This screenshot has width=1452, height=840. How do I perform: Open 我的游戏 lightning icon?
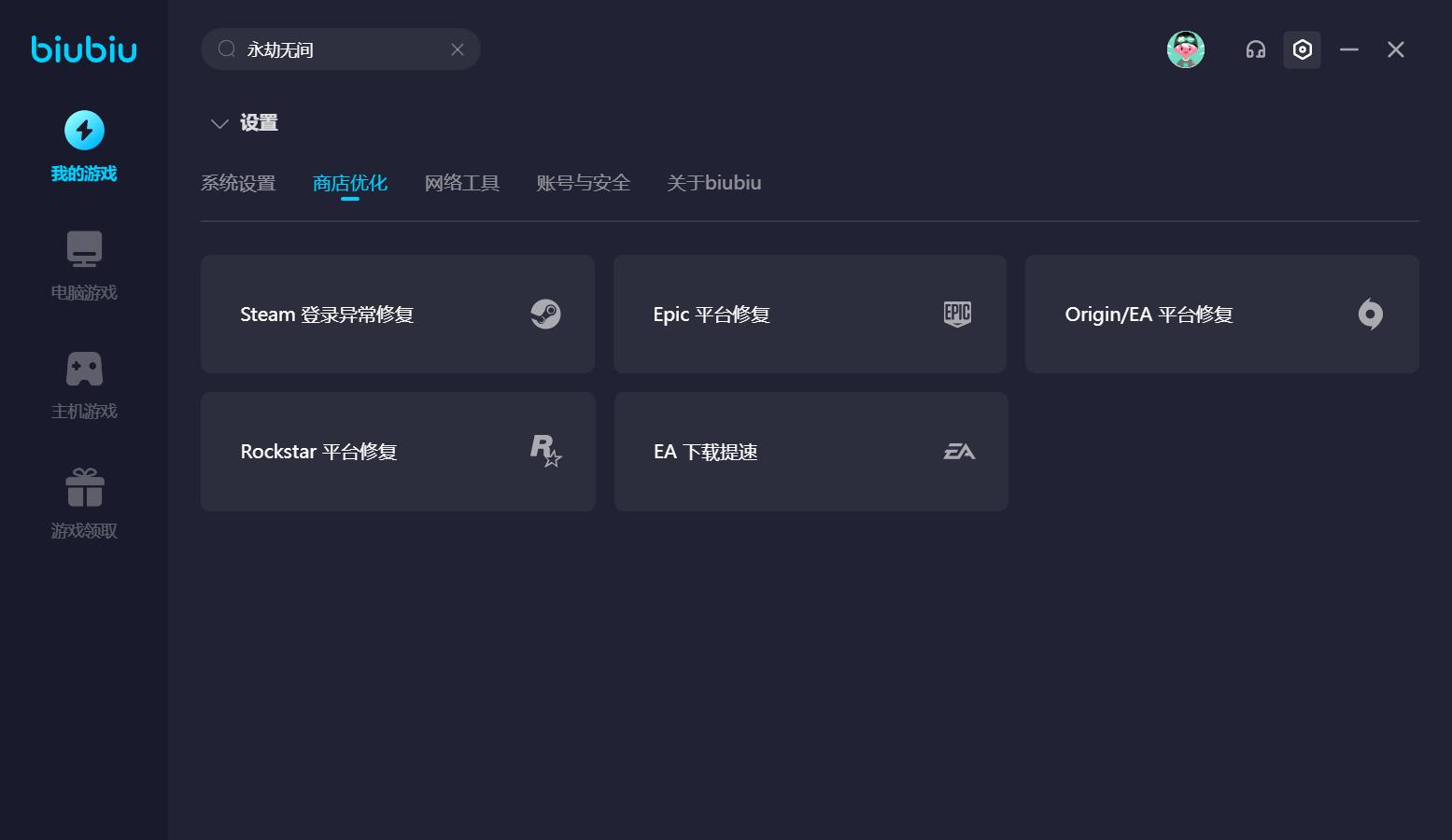point(84,131)
